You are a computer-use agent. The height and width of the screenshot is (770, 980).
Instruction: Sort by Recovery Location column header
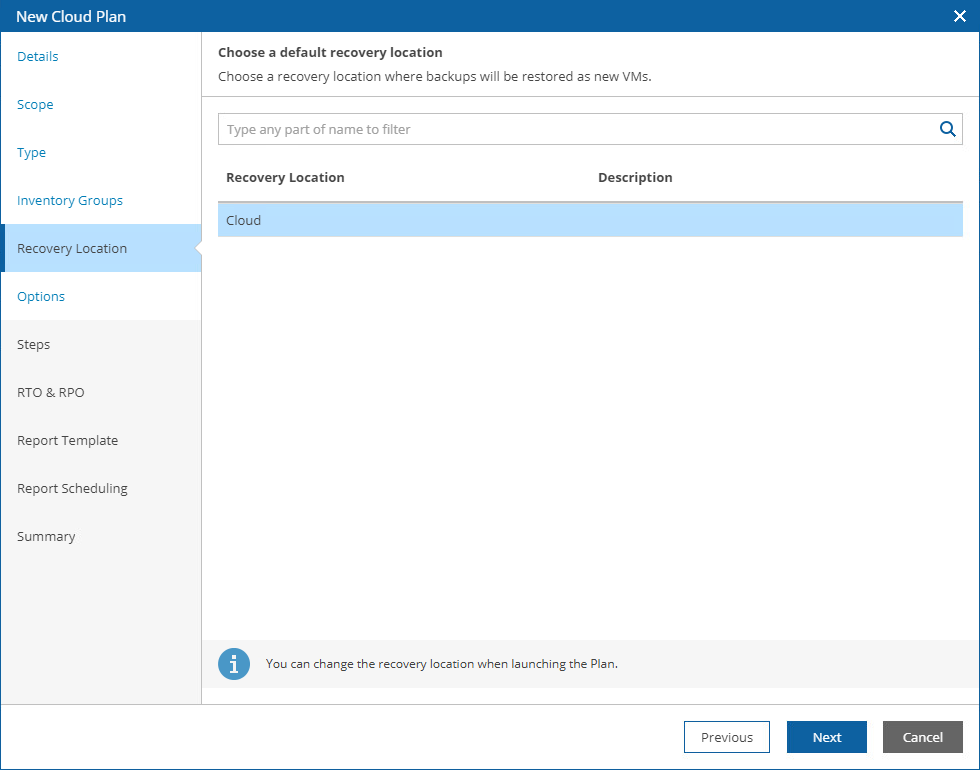(286, 178)
